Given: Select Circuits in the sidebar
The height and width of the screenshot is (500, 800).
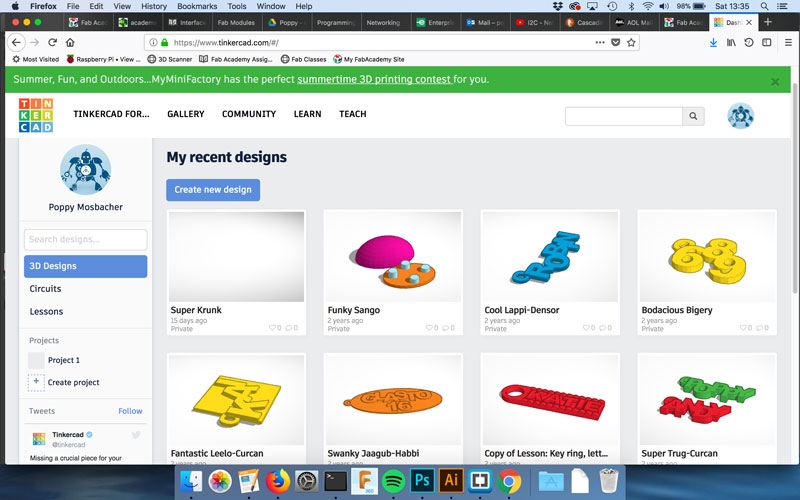Looking at the screenshot, I should pos(45,289).
